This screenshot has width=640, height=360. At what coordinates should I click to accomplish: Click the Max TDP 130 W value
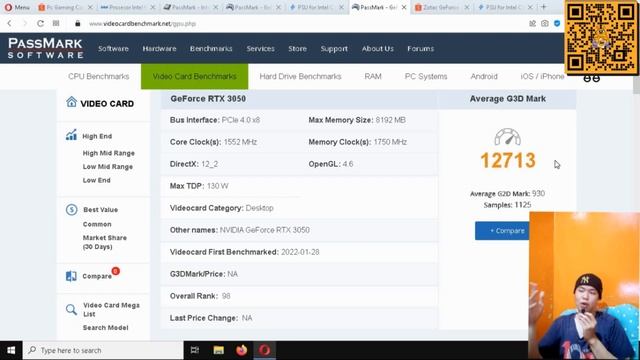tap(218, 186)
